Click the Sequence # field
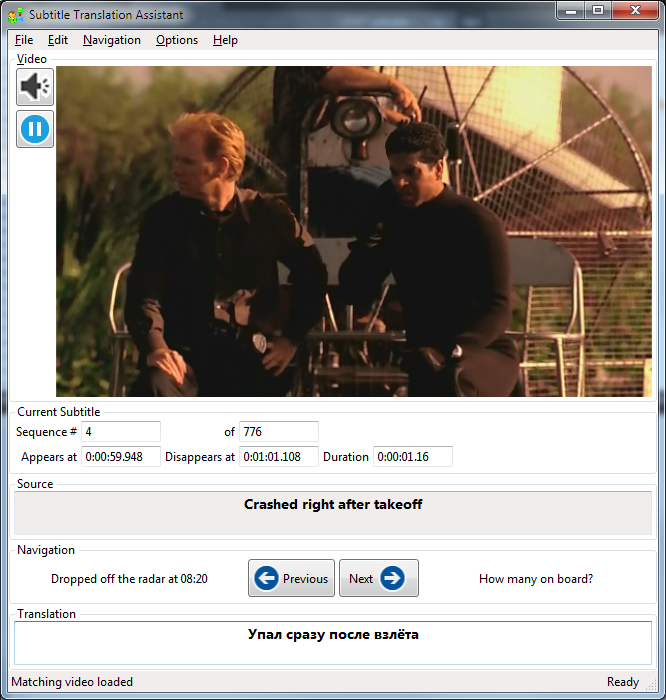 (121, 432)
